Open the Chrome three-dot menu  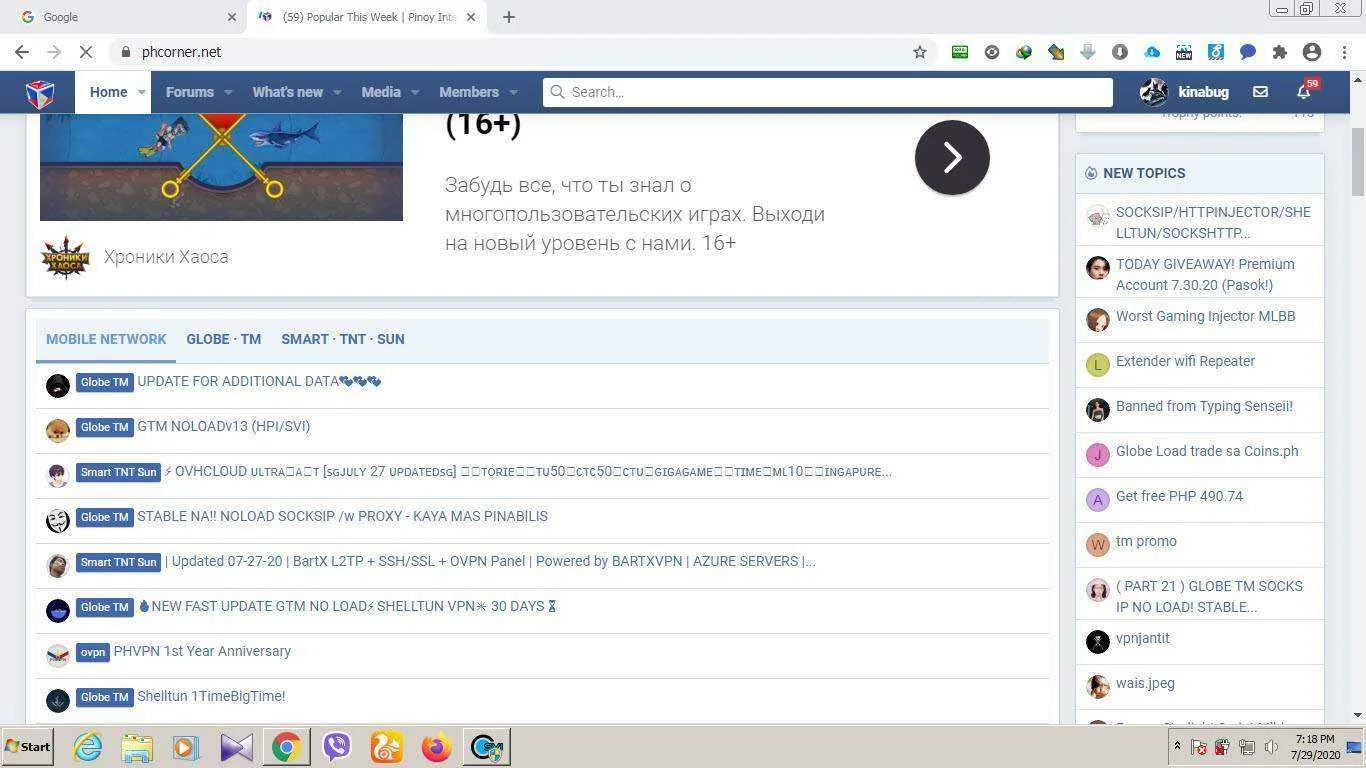click(x=1343, y=52)
